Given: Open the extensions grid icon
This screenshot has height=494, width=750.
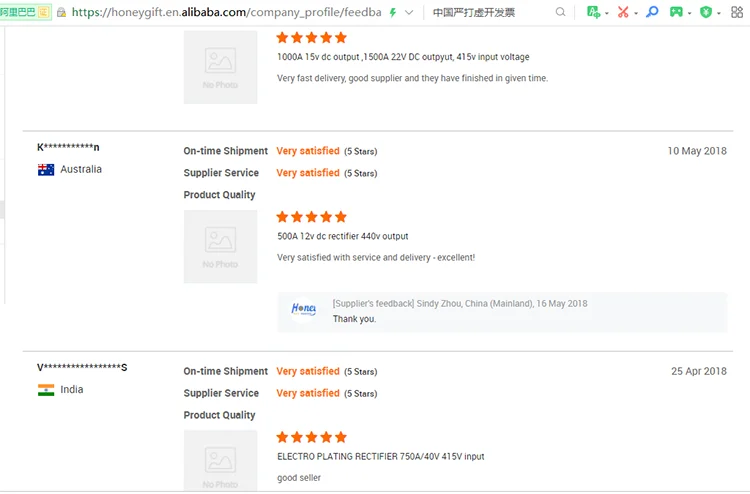Looking at the screenshot, I should coord(737,12).
